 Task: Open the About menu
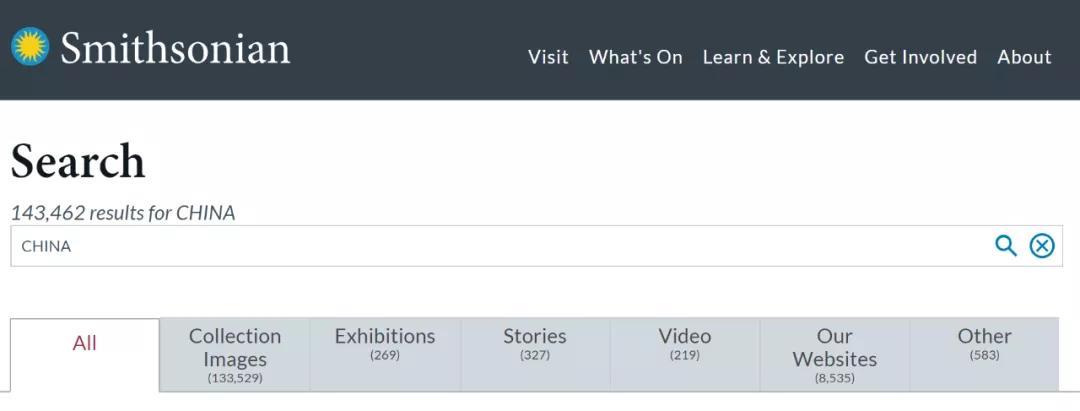click(1024, 57)
